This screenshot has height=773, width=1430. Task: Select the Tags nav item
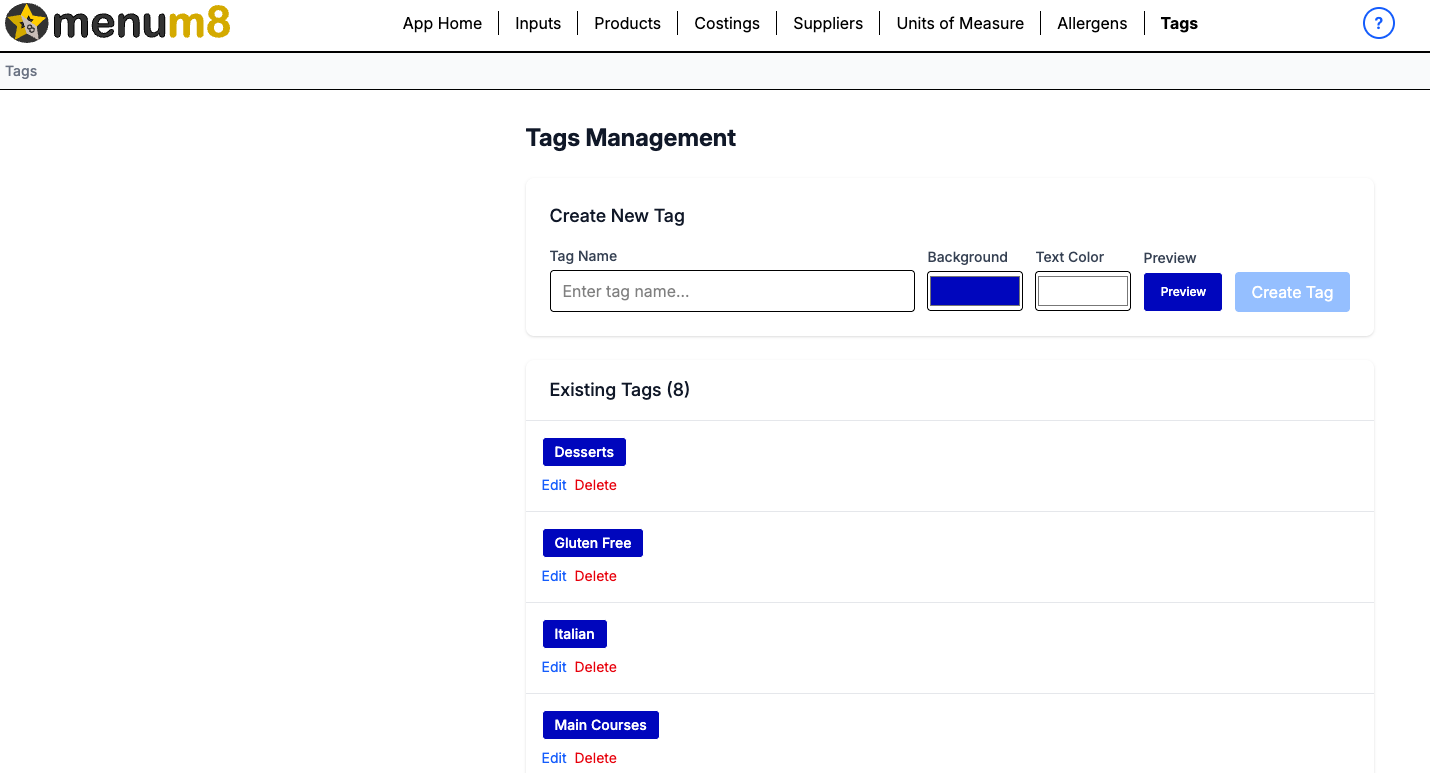(x=1179, y=23)
